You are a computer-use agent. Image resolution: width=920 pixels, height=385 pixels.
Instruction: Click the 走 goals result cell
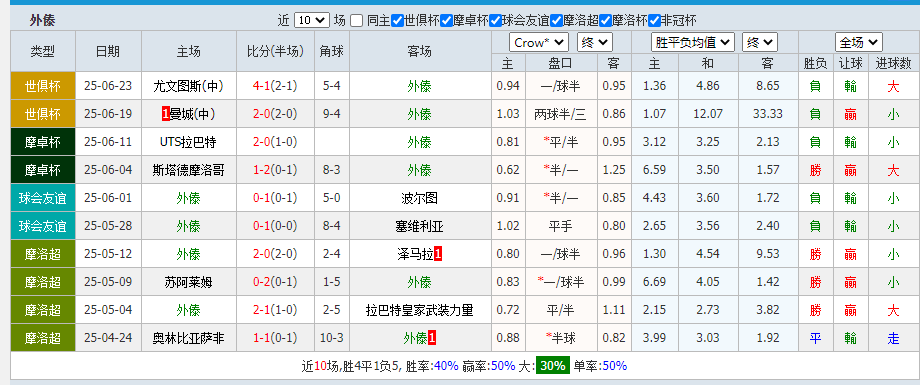(x=893, y=339)
